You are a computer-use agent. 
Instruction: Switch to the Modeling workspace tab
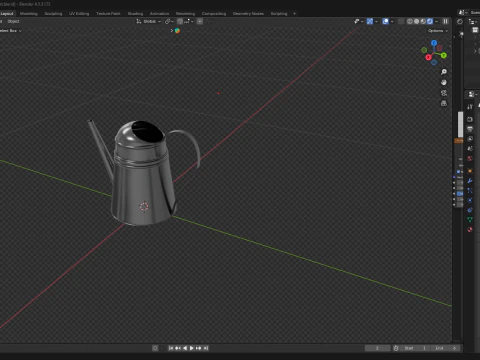[x=29, y=14]
